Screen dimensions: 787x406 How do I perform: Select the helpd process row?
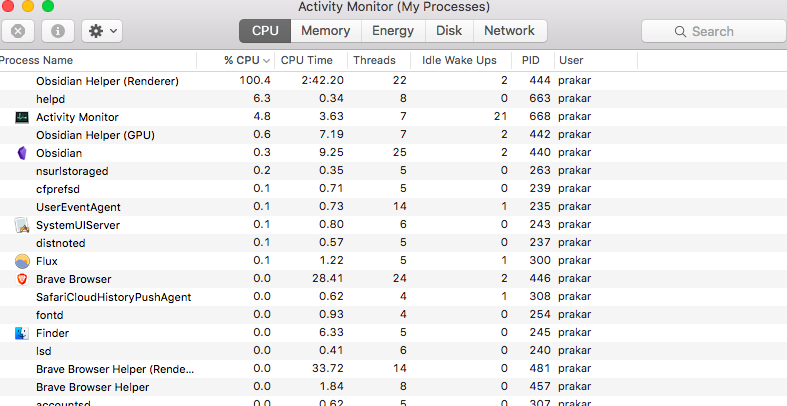[x=394, y=99]
